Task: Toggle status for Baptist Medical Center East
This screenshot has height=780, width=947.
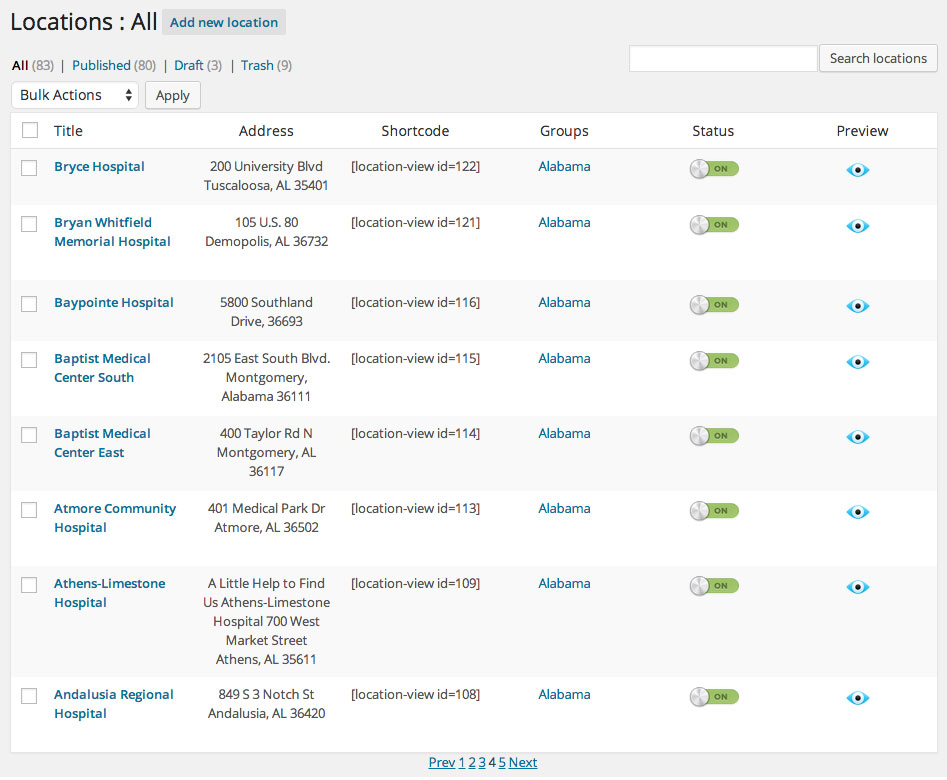Action: click(714, 436)
